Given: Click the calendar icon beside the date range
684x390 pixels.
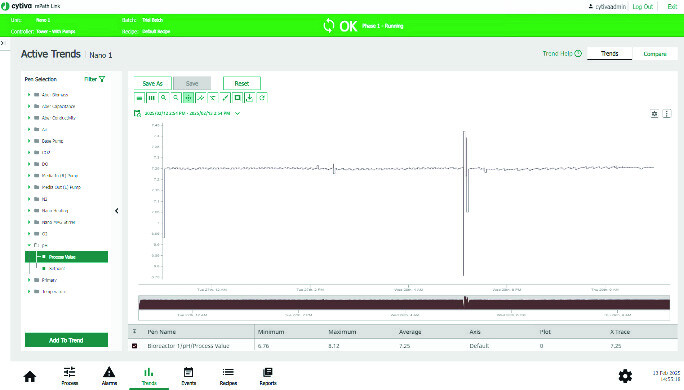Looking at the screenshot, I should point(137,113).
